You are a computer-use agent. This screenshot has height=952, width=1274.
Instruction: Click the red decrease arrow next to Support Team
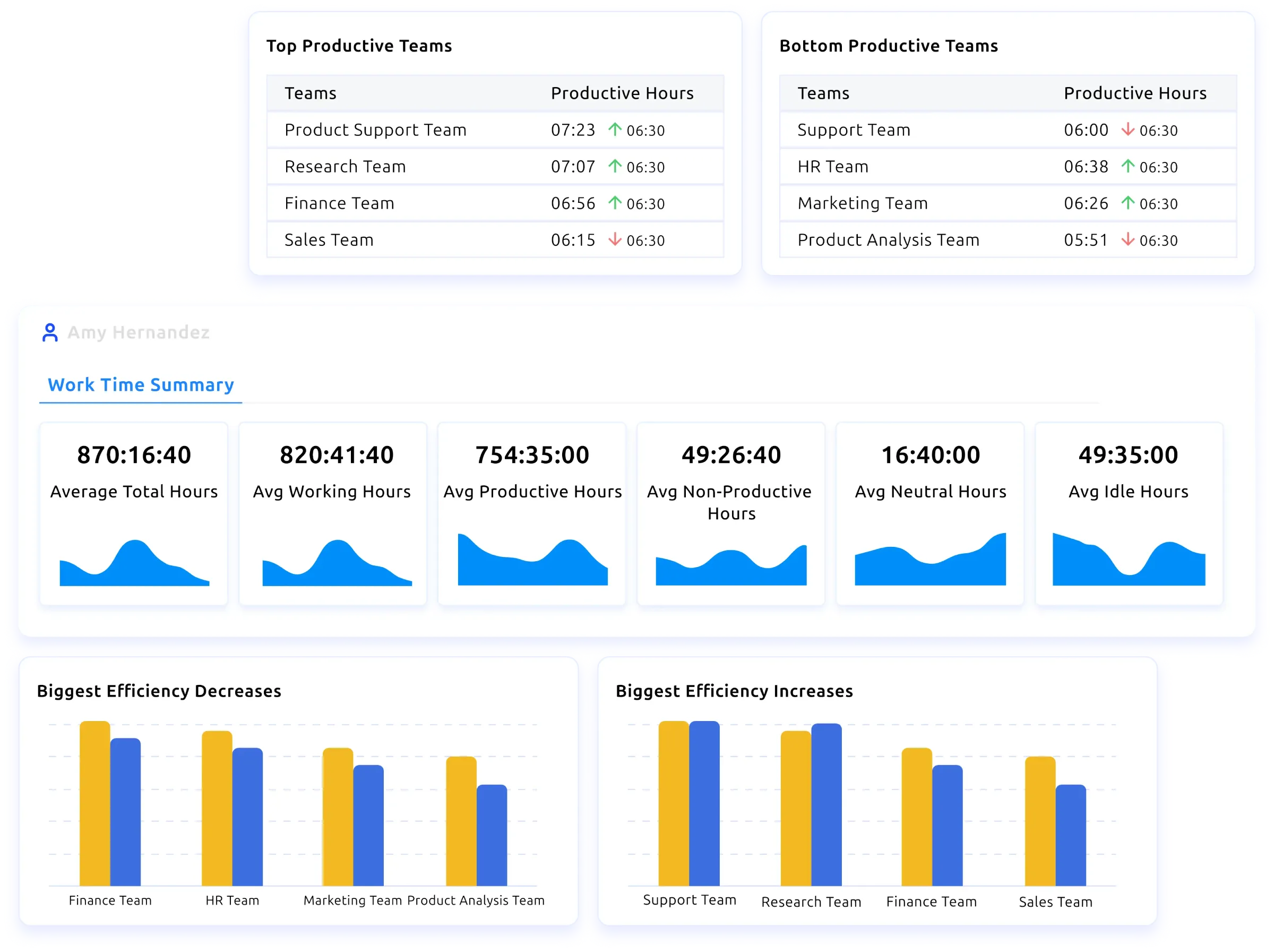click(1127, 130)
